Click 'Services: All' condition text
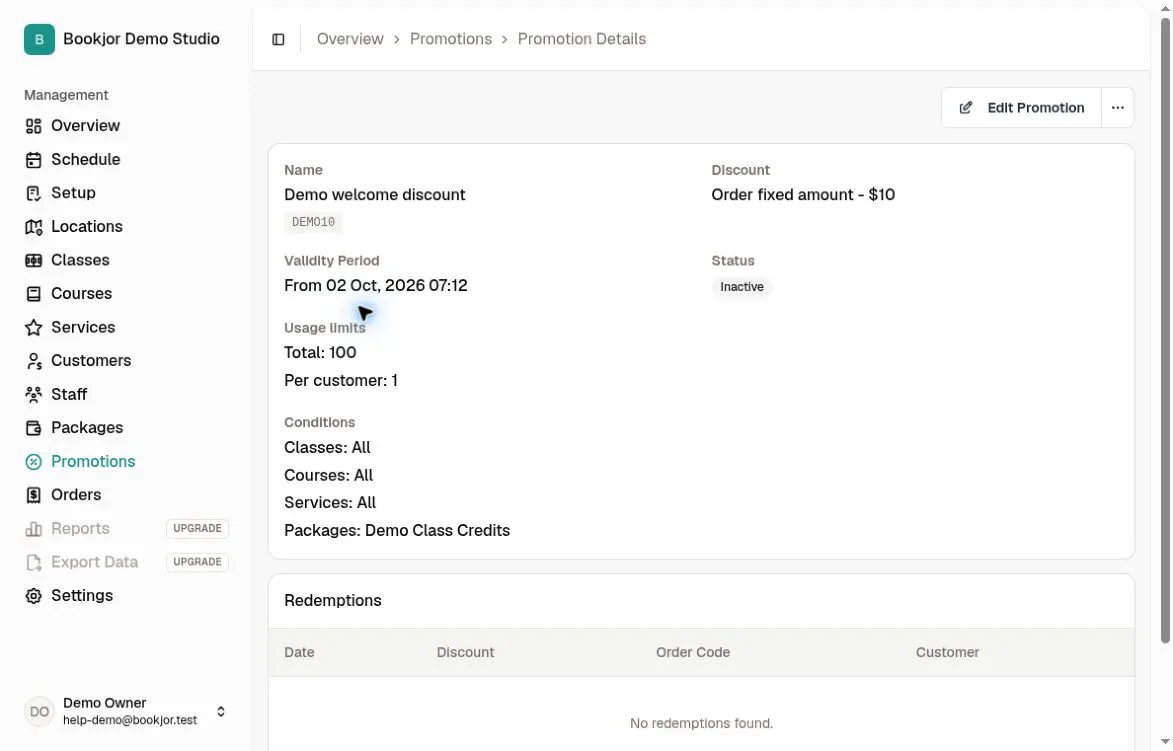The height and width of the screenshot is (751, 1173). (330, 503)
